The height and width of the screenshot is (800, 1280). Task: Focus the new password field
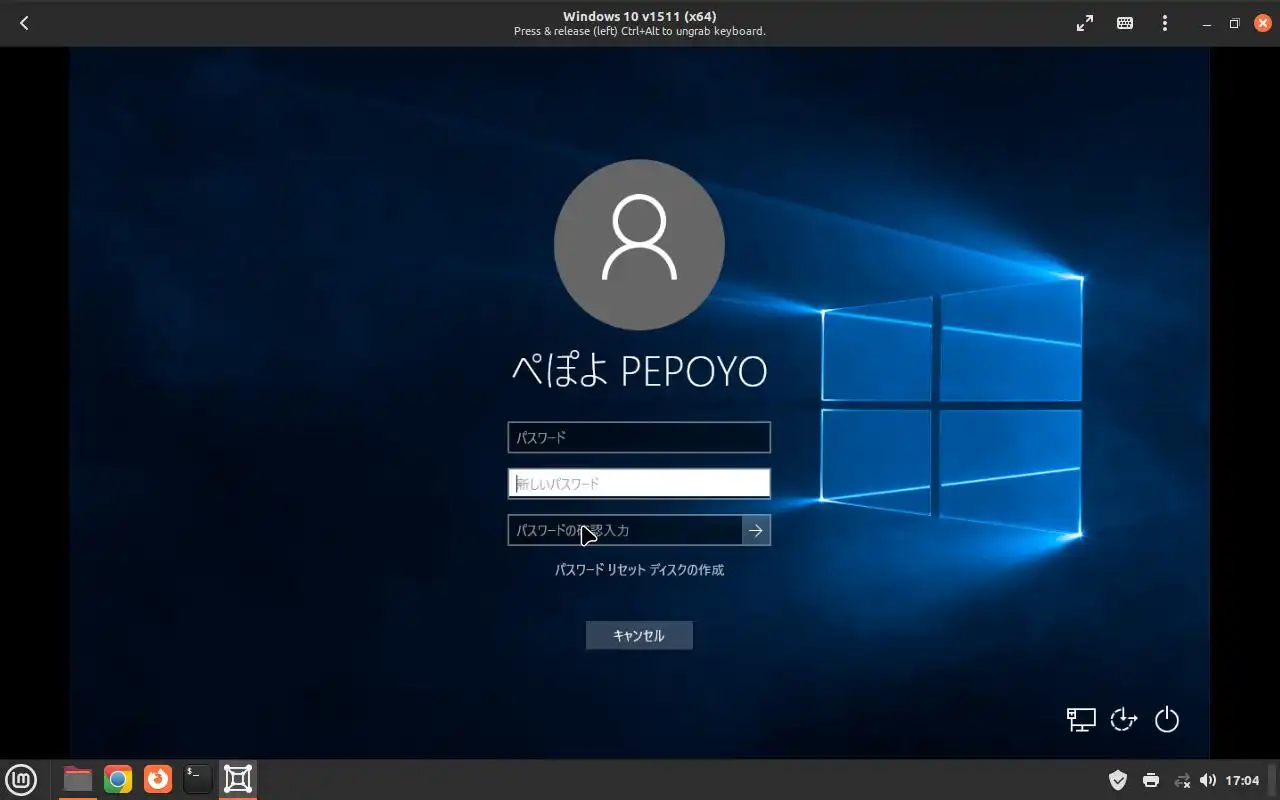(x=639, y=484)
